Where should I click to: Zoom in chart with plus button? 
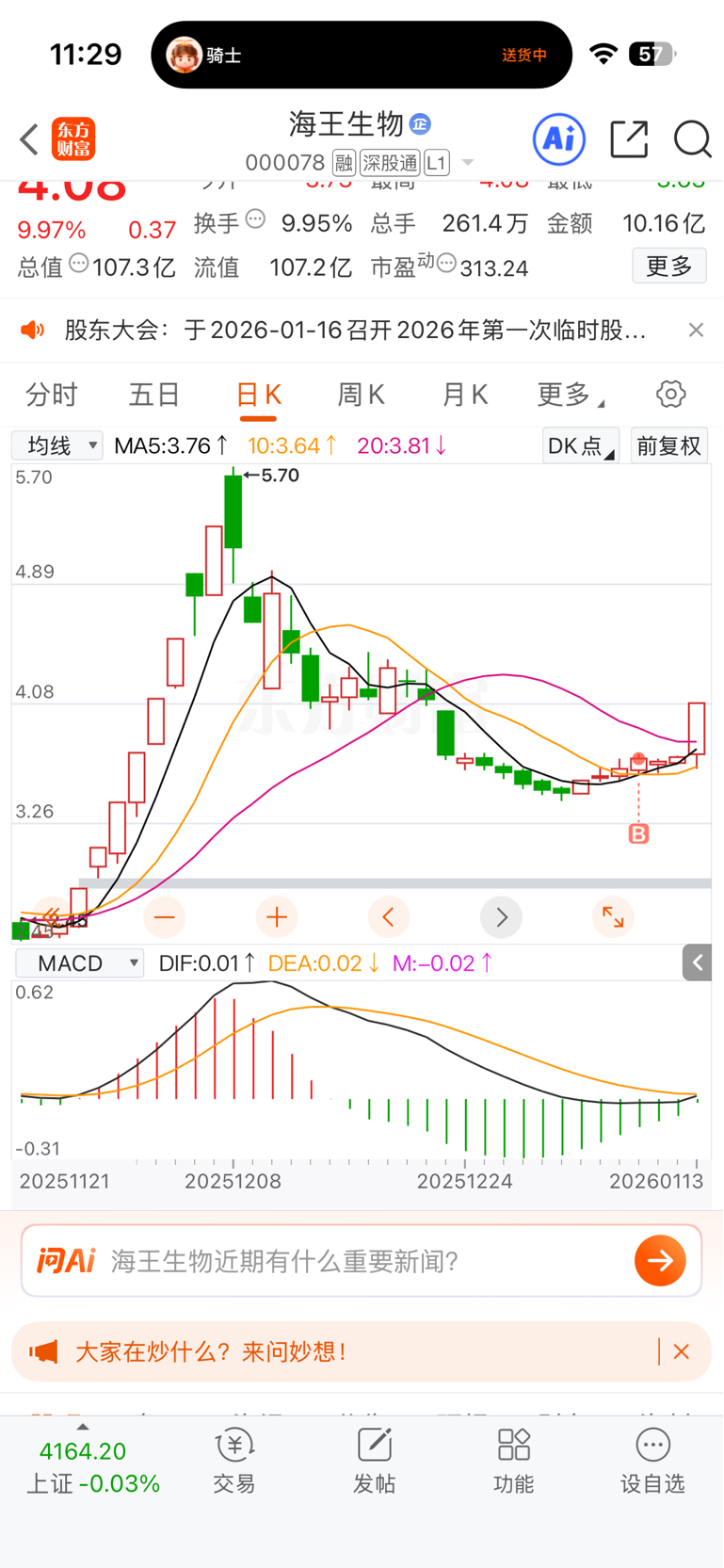[x=277, y=916]
